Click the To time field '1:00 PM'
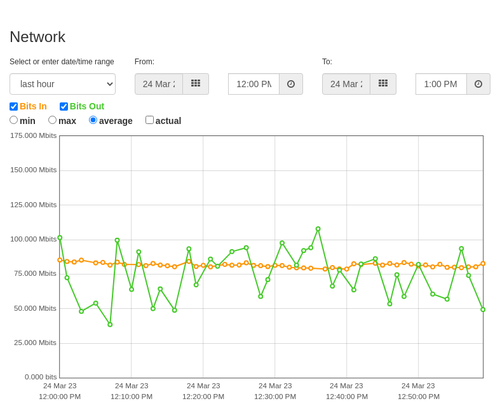The width and height of the screenshot is (500, 403). point(441,84)
